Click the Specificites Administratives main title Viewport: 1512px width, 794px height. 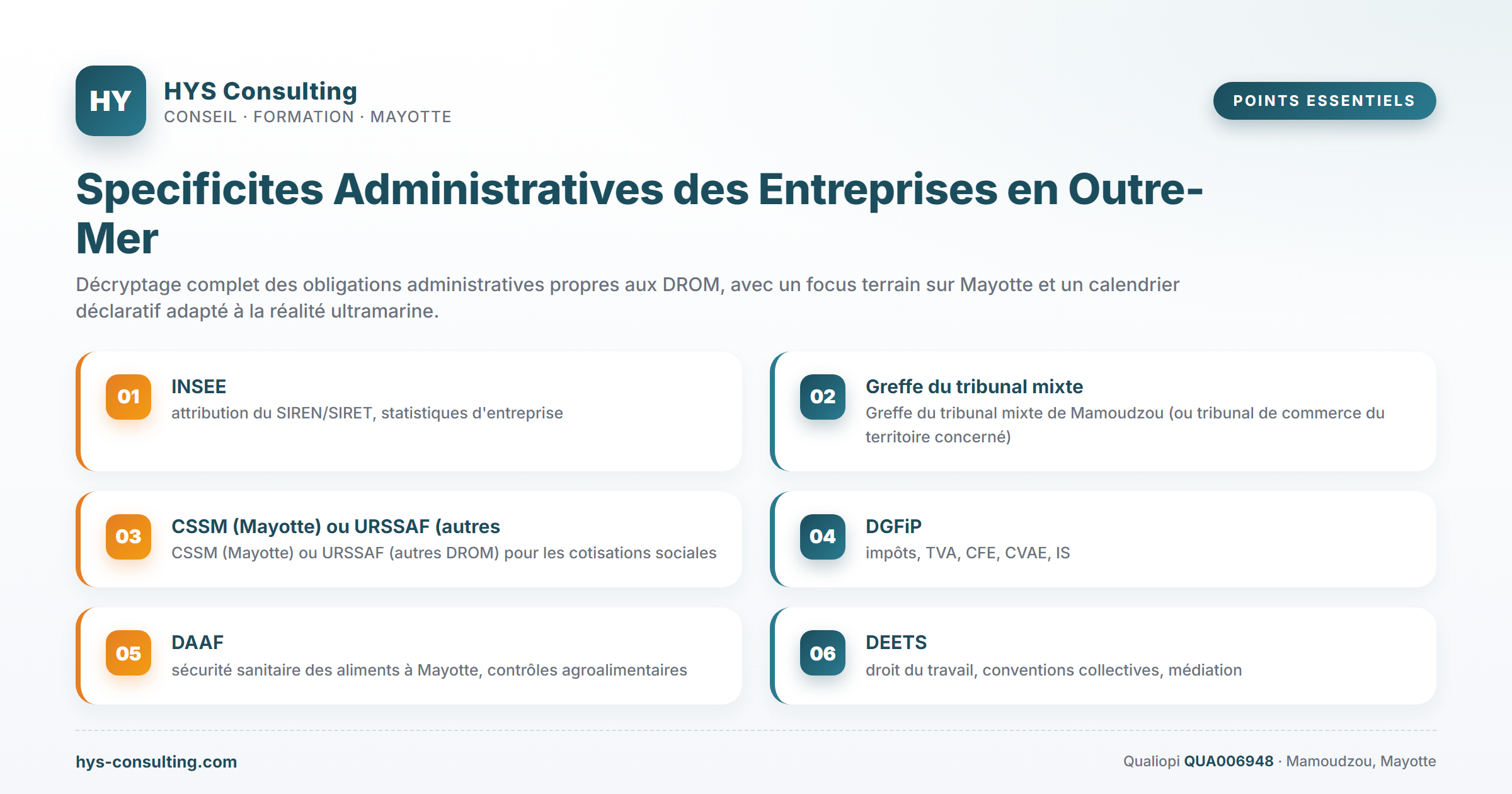click(639, 214)
